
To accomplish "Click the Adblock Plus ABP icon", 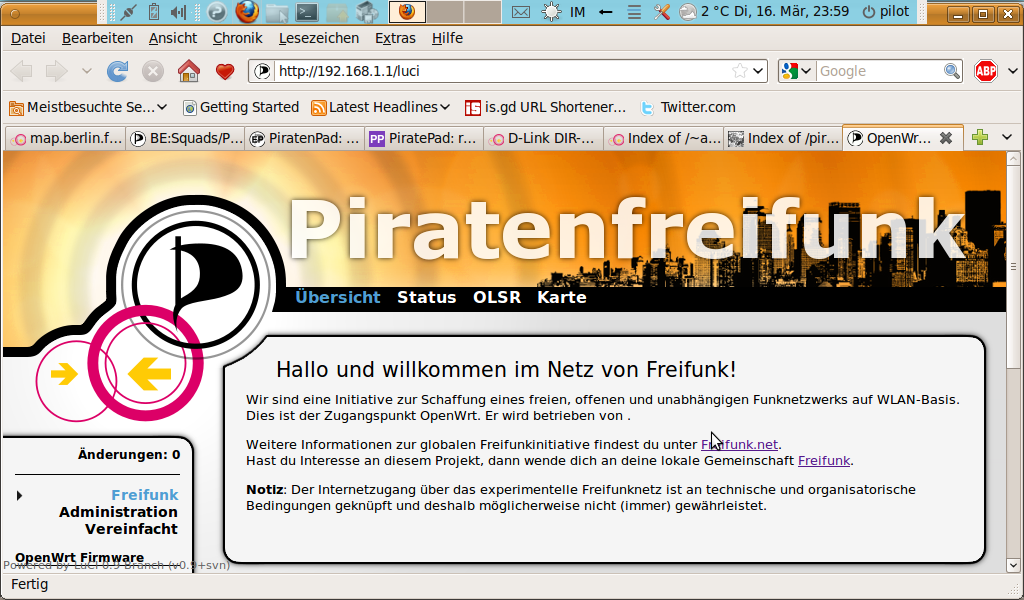I will tap(986, 71).
